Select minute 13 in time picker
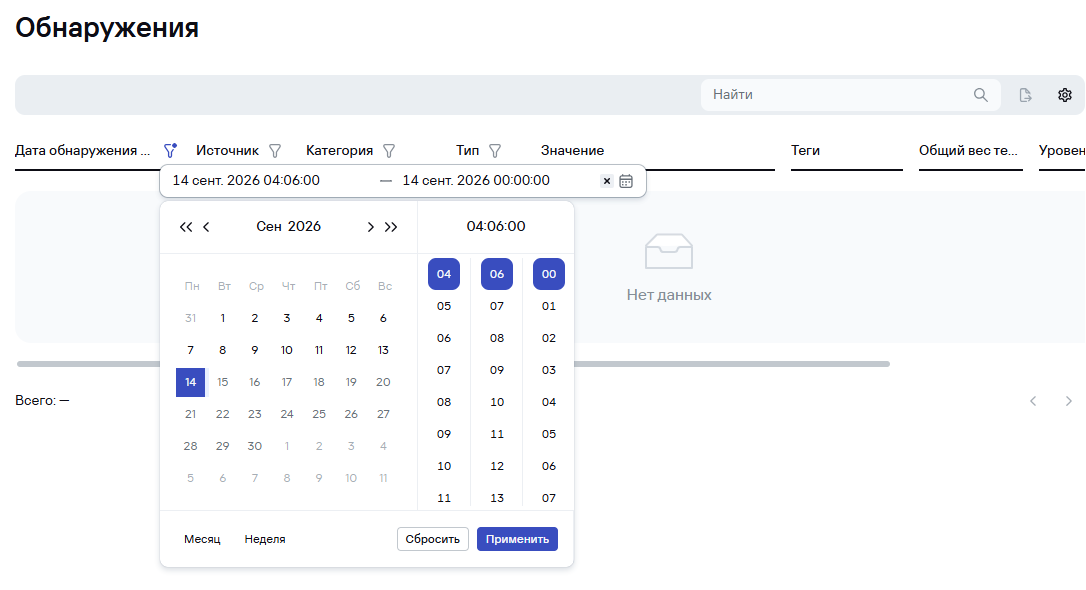1086x590 pixels. (x=497, y=499)
